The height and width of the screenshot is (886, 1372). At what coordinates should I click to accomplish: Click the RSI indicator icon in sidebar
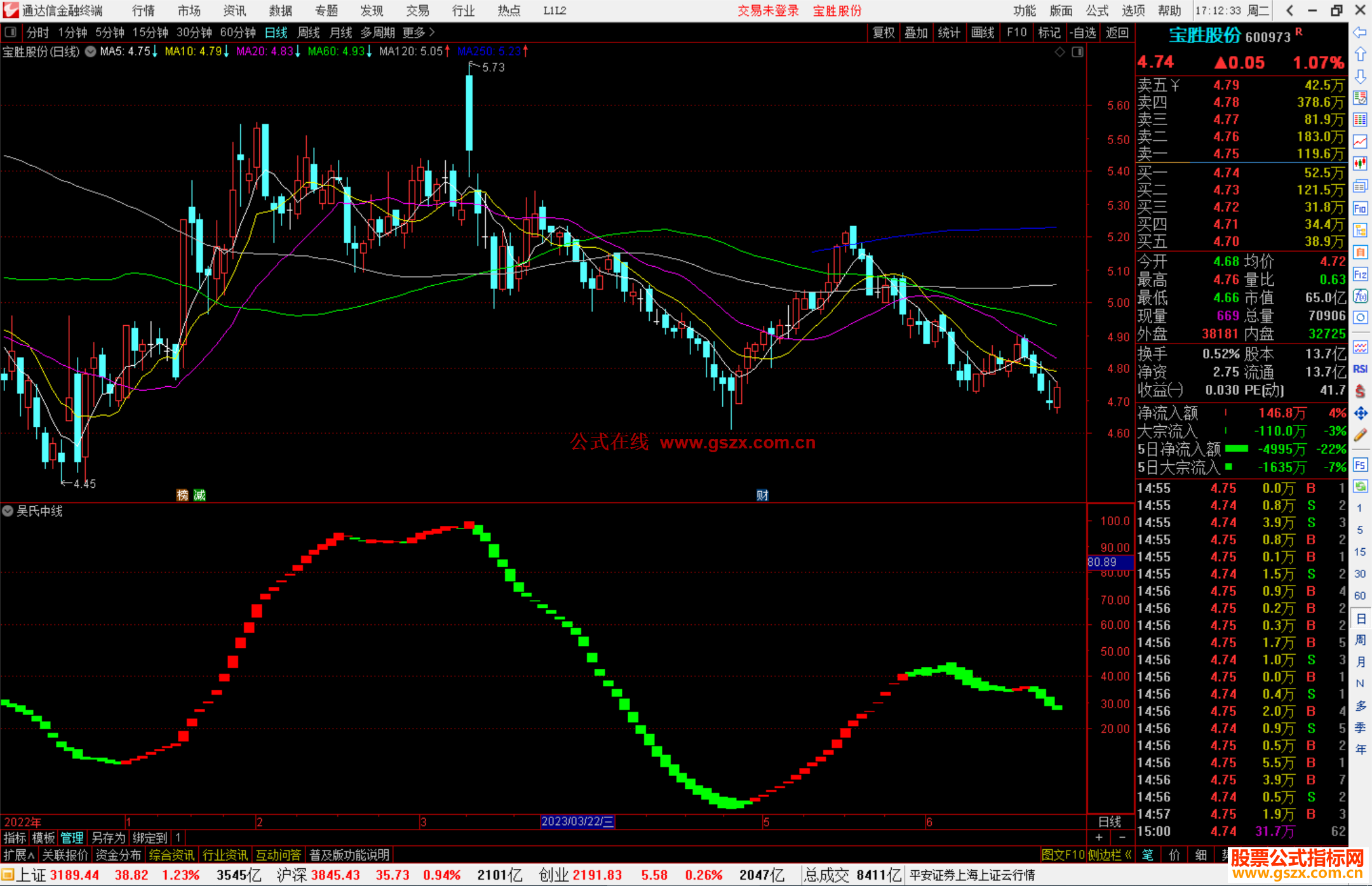tap(1360, 369)
